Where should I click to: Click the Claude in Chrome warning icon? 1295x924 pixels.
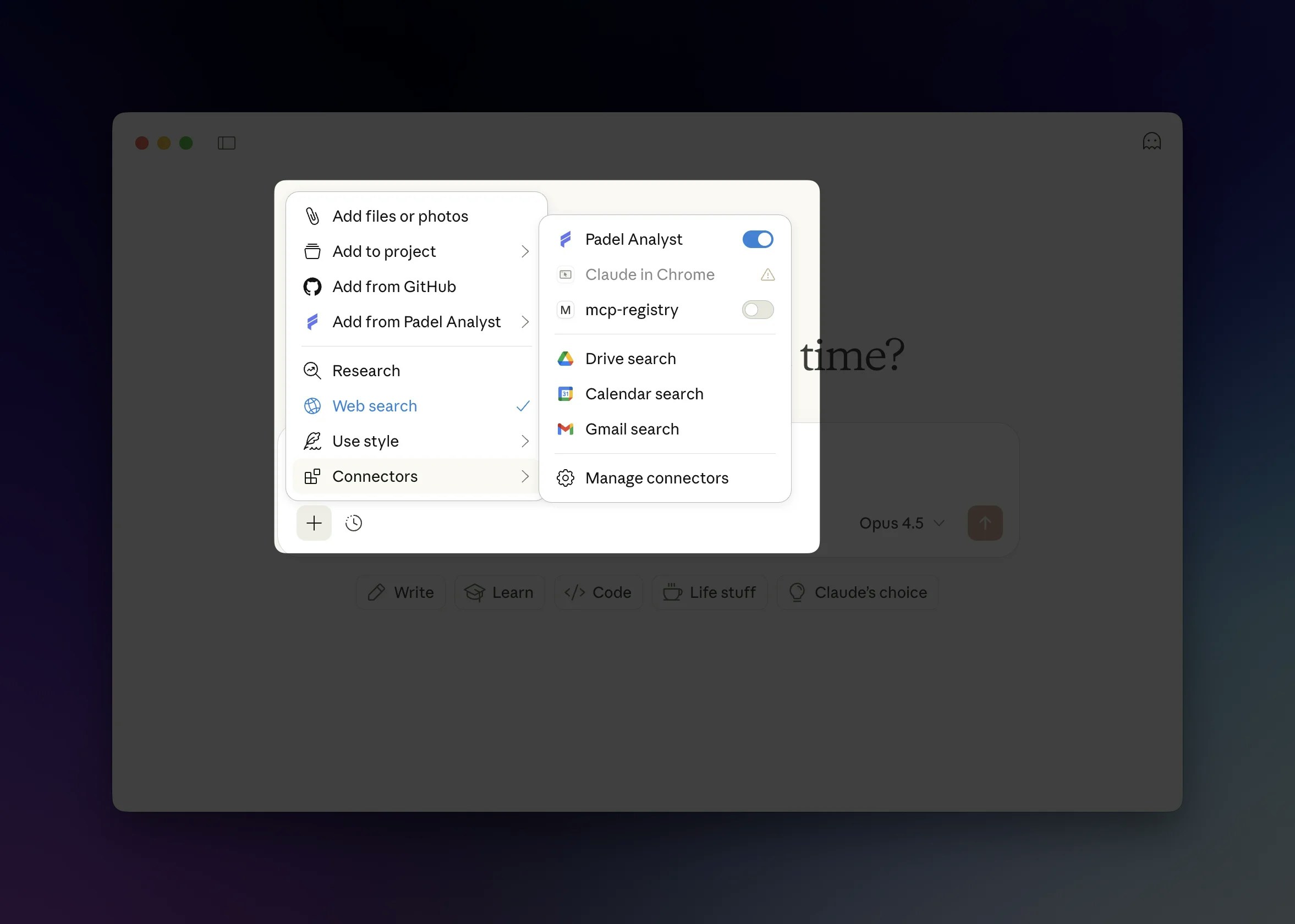click(767, 275)
